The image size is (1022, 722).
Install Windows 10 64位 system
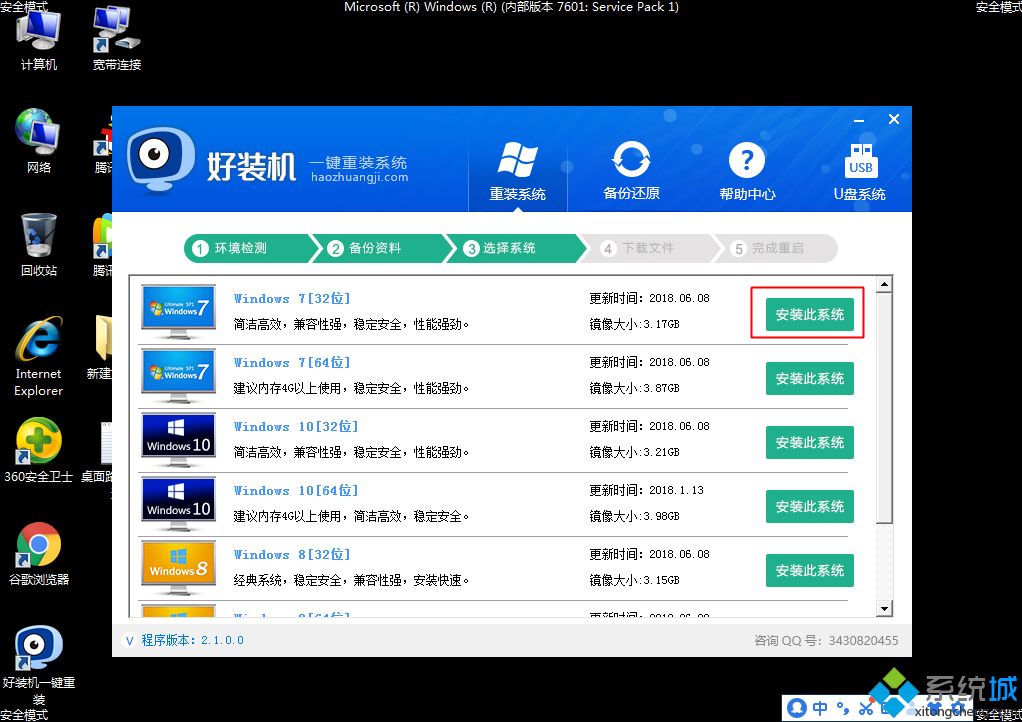[810, 506]
